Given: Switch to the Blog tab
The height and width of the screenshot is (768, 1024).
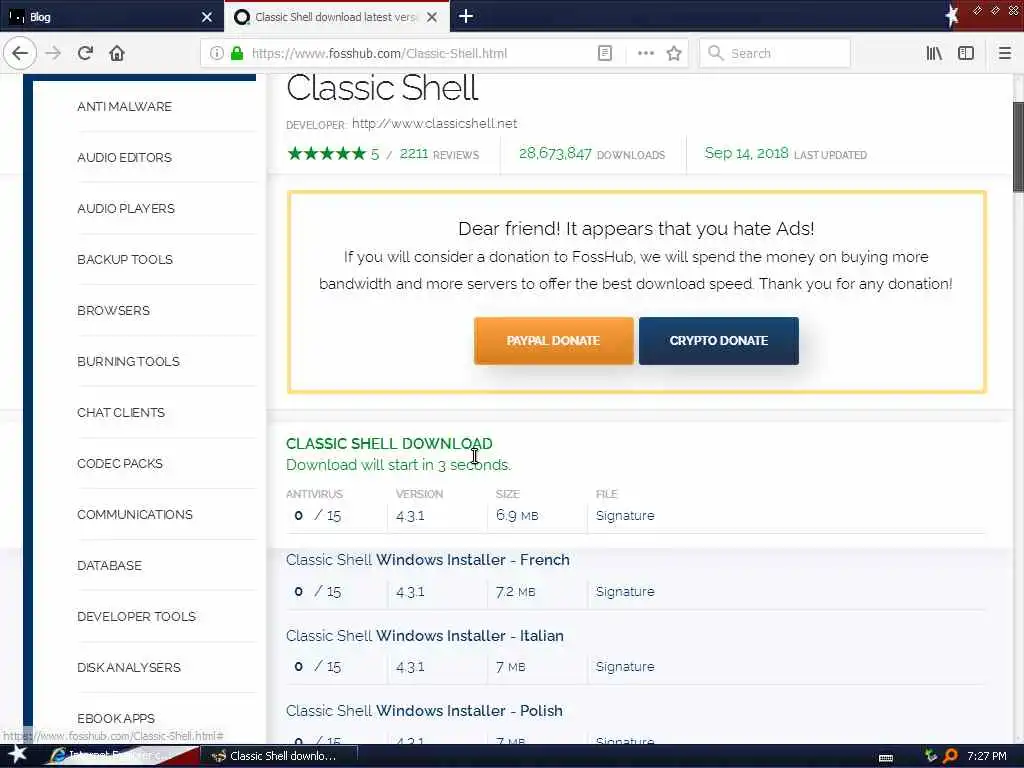Looking at the screenshot, I should [112, 17].
